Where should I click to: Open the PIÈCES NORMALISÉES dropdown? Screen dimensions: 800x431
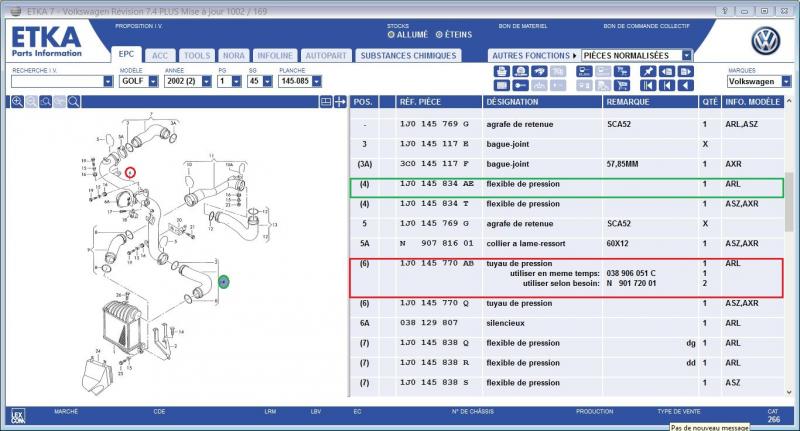(x=687, y=55)
